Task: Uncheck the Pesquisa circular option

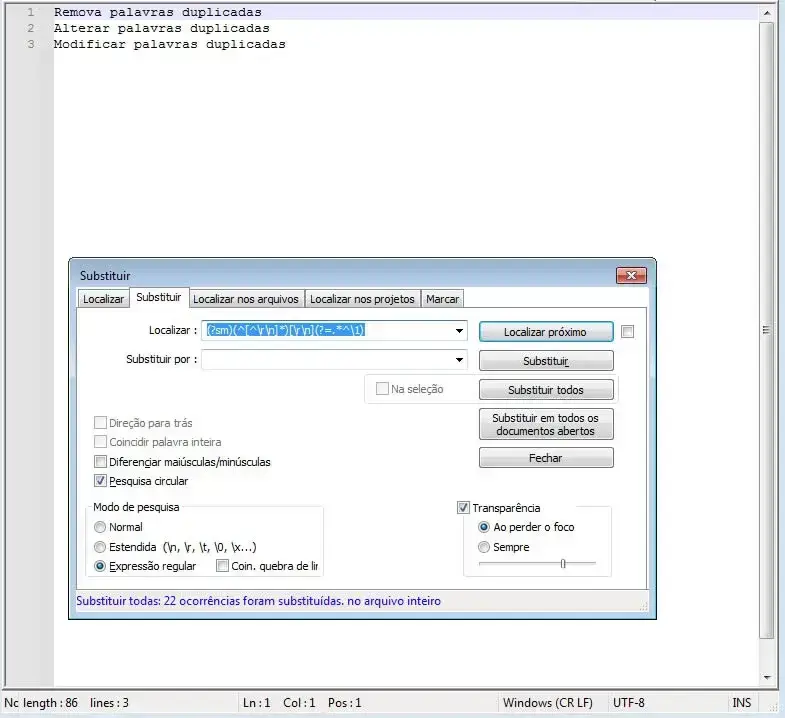Action: [x=100, y=481]
